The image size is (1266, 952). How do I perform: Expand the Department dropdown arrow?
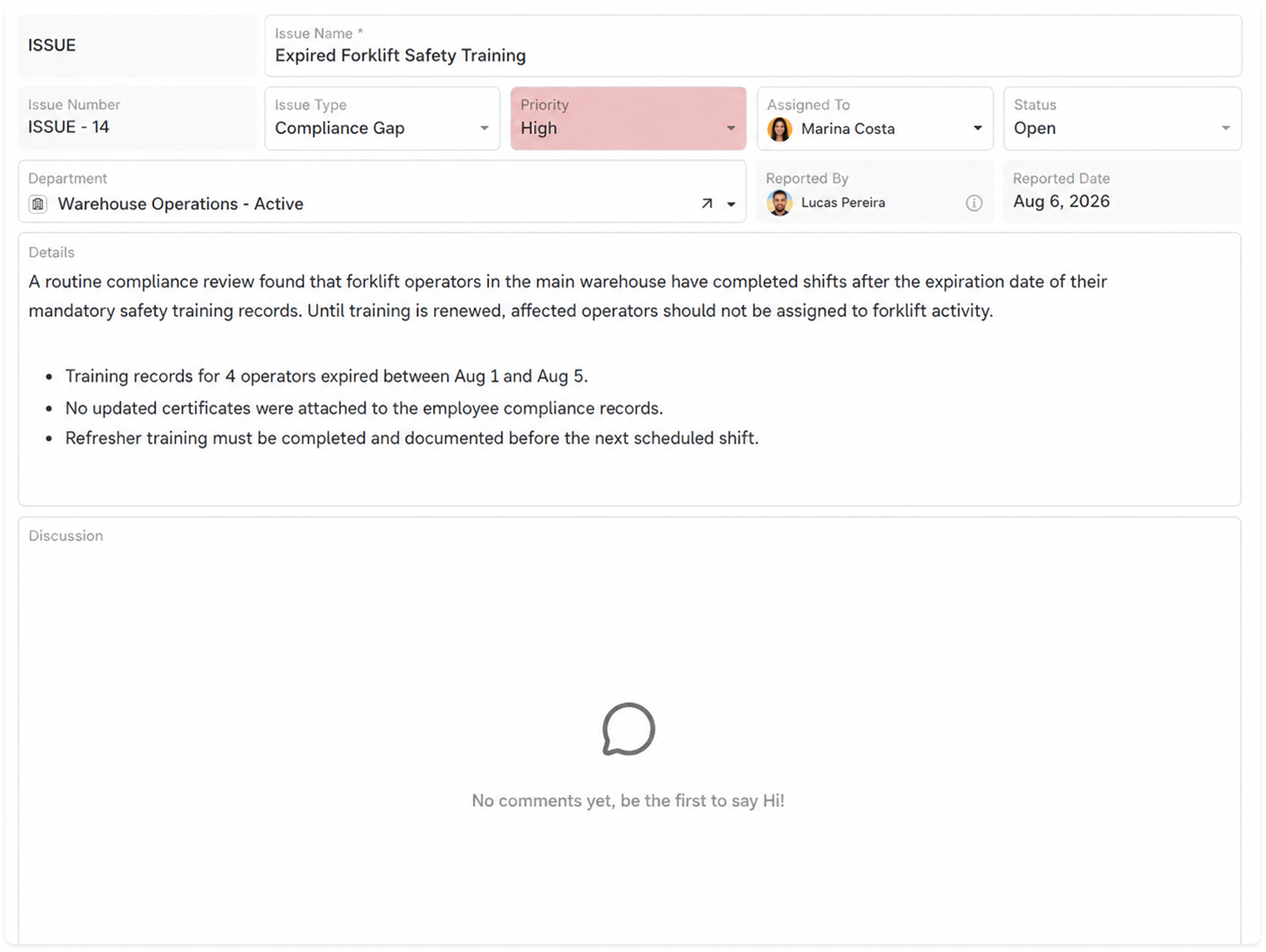pos(731,204)
